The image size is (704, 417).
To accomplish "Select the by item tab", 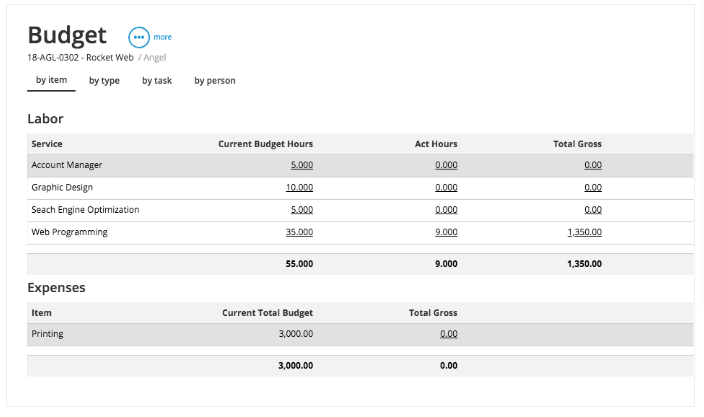I will tap(51, 80).
